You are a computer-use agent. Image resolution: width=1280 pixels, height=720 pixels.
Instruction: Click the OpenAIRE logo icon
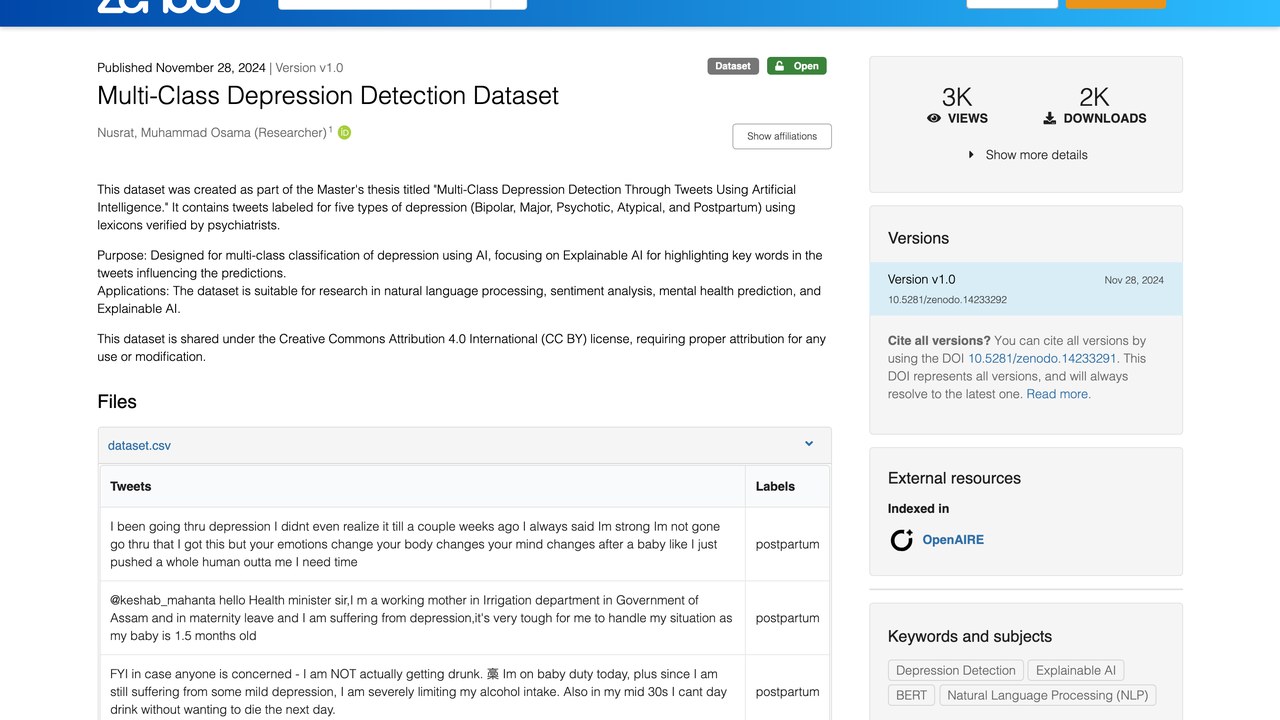pos(902,540)
